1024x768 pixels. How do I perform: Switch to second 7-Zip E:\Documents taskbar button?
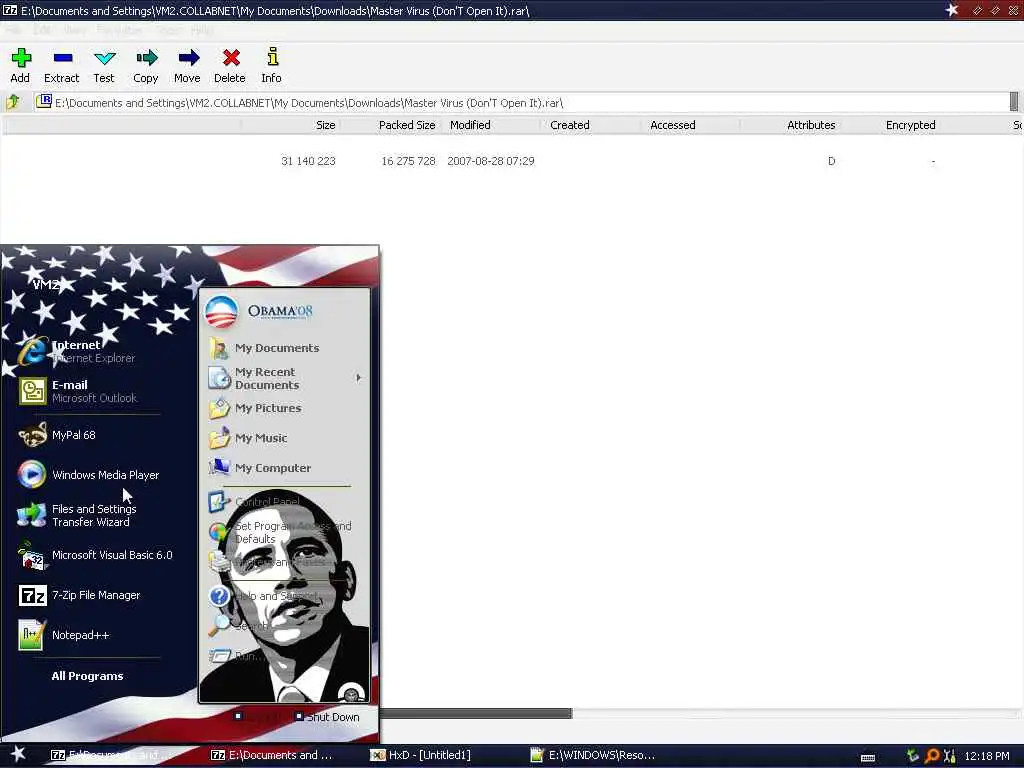tap(271, 755)
